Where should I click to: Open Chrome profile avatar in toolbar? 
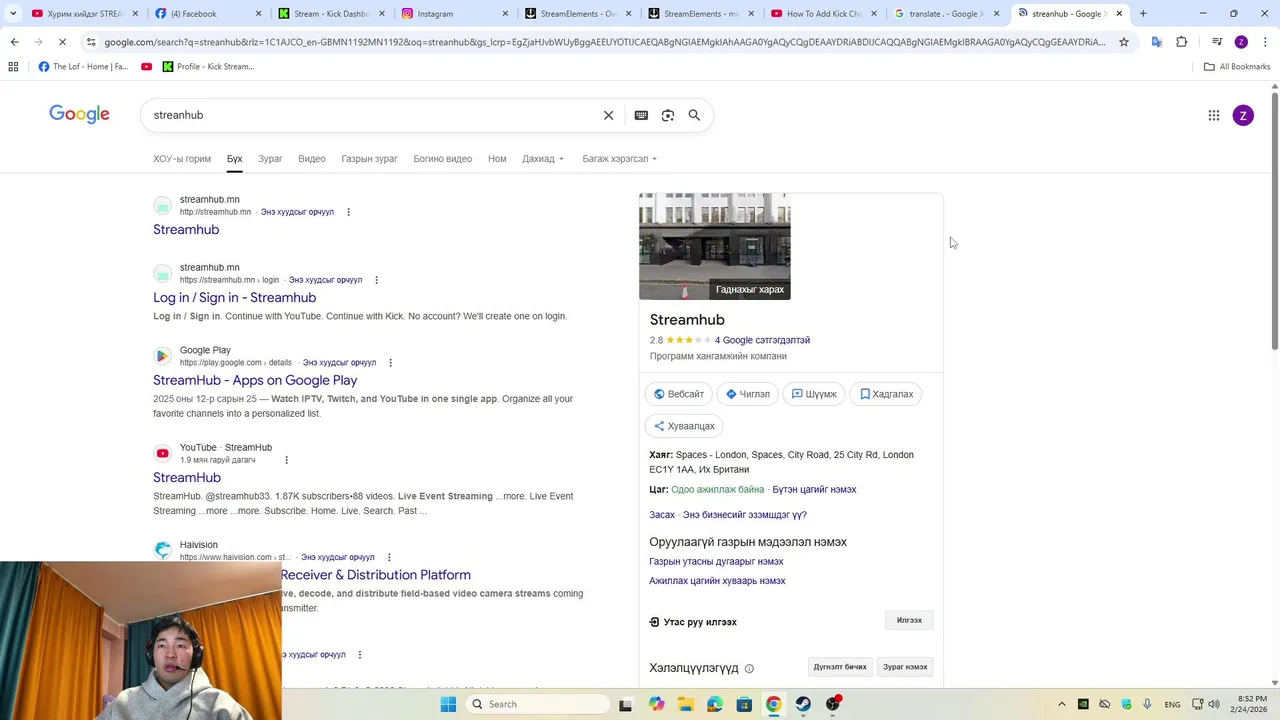coord(1241,42)
